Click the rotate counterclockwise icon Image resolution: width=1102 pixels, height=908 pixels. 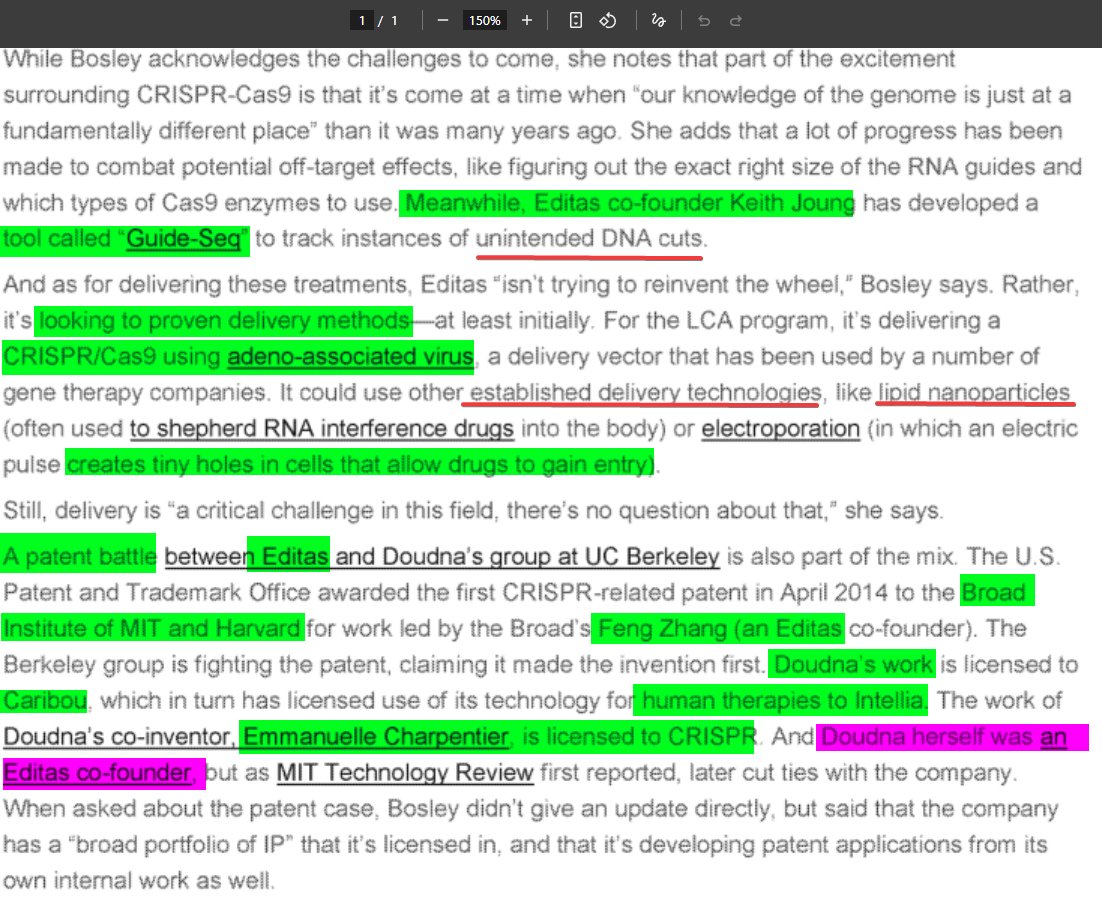click(x=608, y=20)
